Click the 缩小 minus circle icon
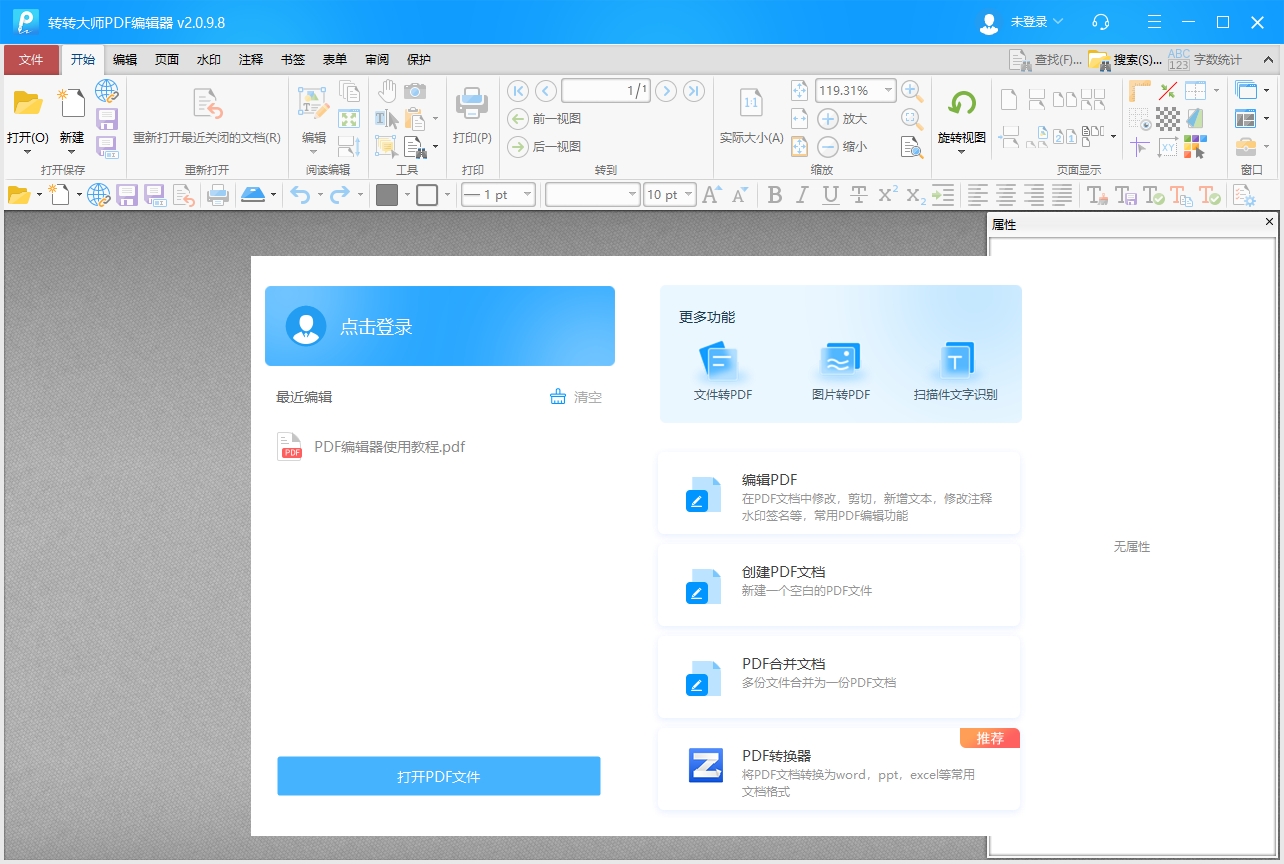This screenshot has height=864, width=1284. click(x=828, y=147)
